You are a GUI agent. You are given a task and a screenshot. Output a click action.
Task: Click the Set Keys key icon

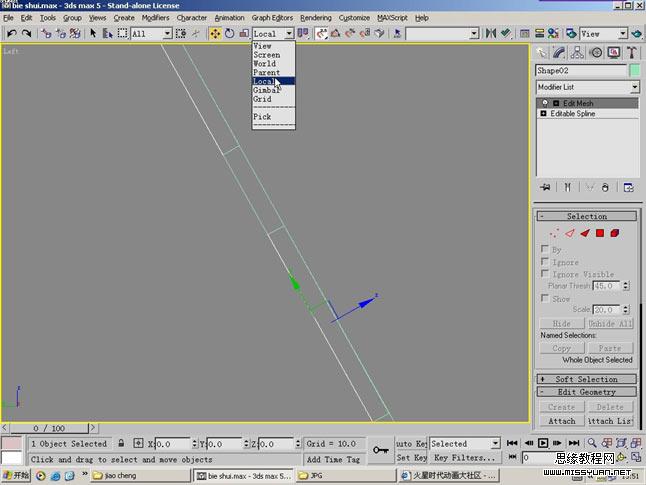pyautogui.click(x=381, y=450)
